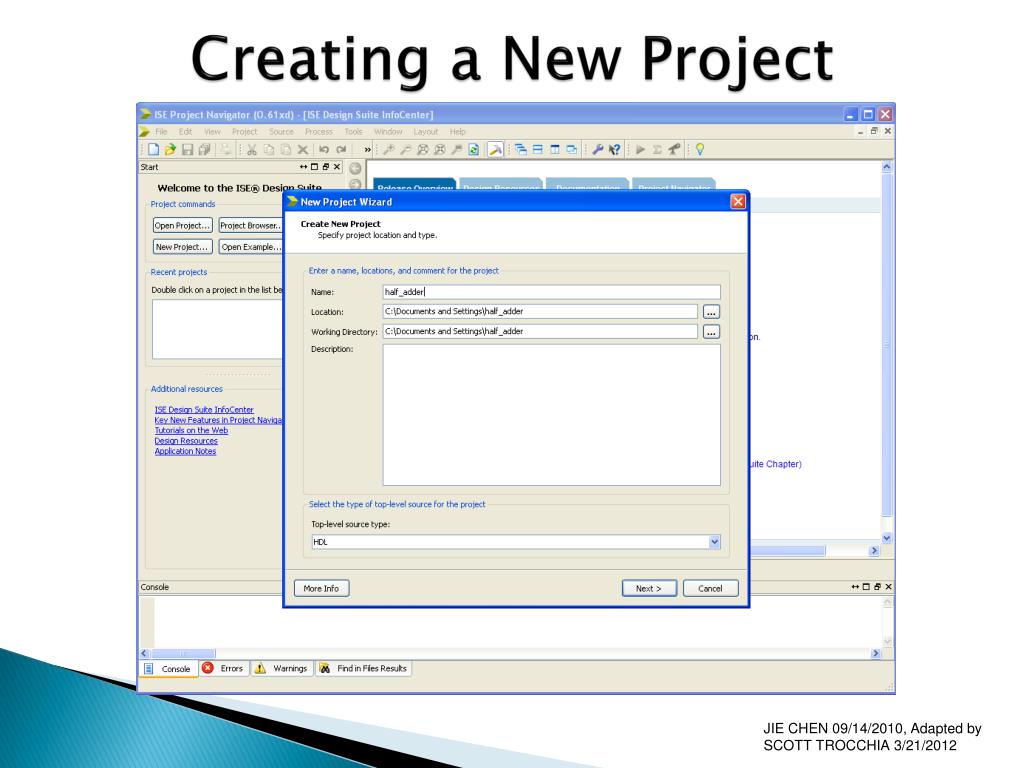The image size is (1024, 768).
Task: Open the Tutorials on the Web link
Action: (191, 430)
